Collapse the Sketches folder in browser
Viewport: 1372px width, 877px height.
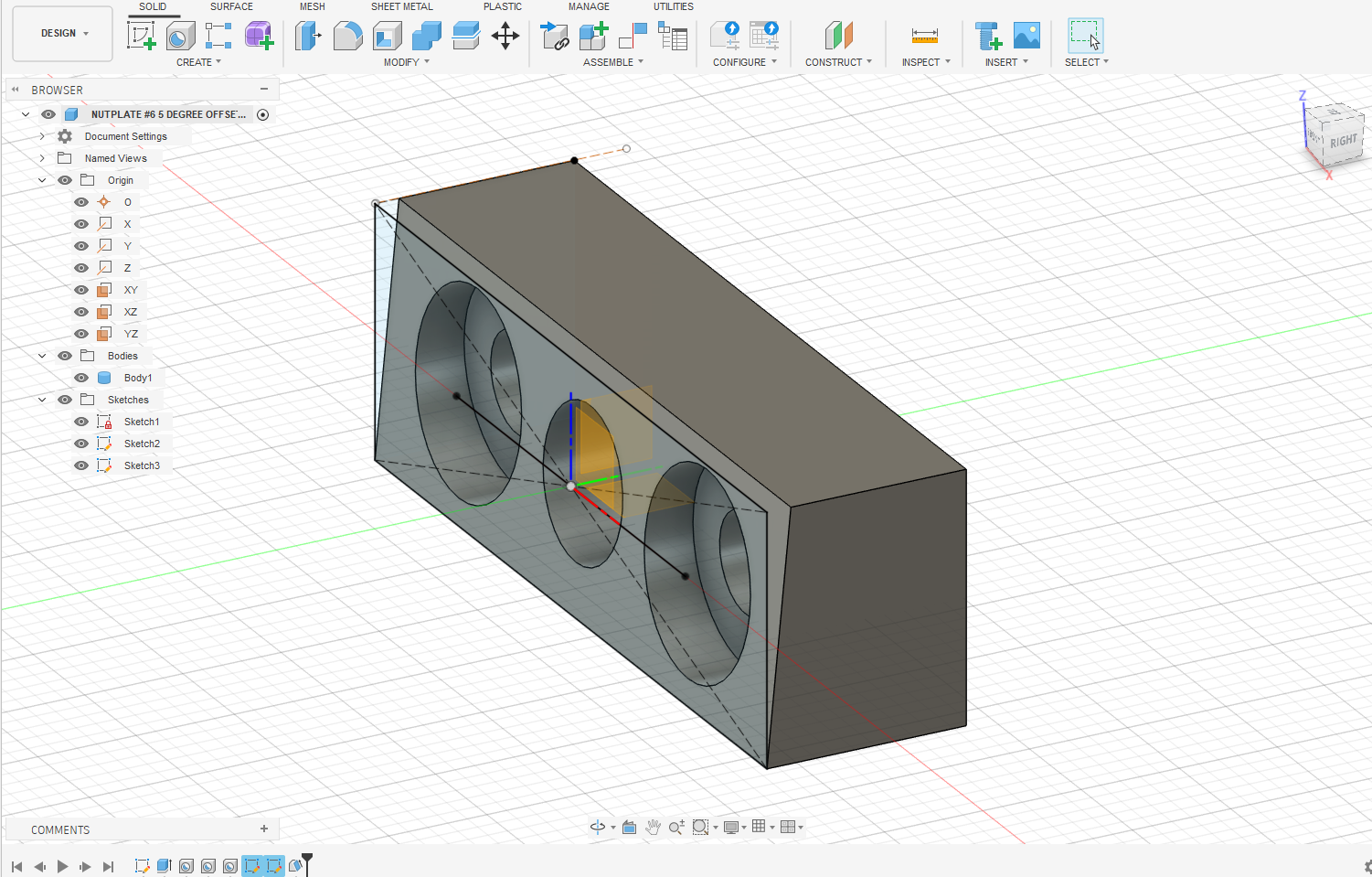(x=42, y=400)
